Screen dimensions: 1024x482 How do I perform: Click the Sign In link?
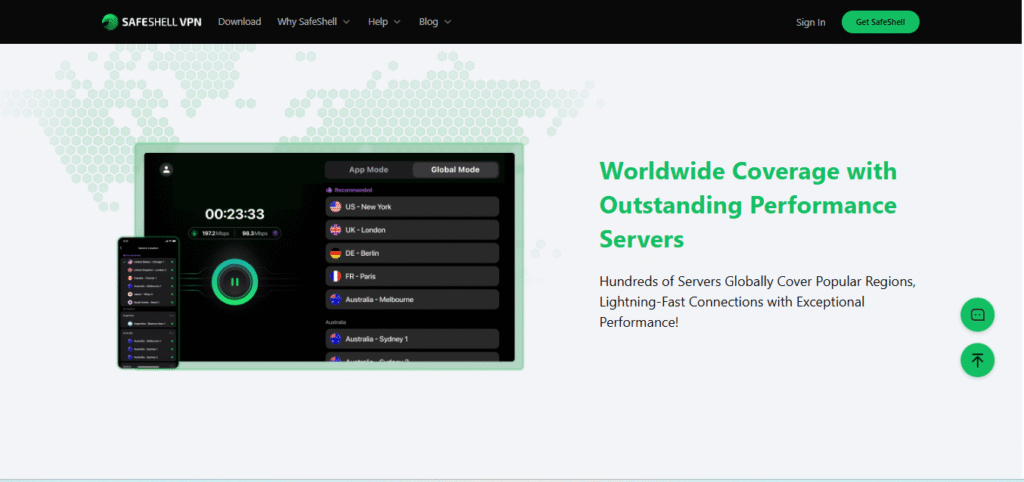[x=810, y=22]
